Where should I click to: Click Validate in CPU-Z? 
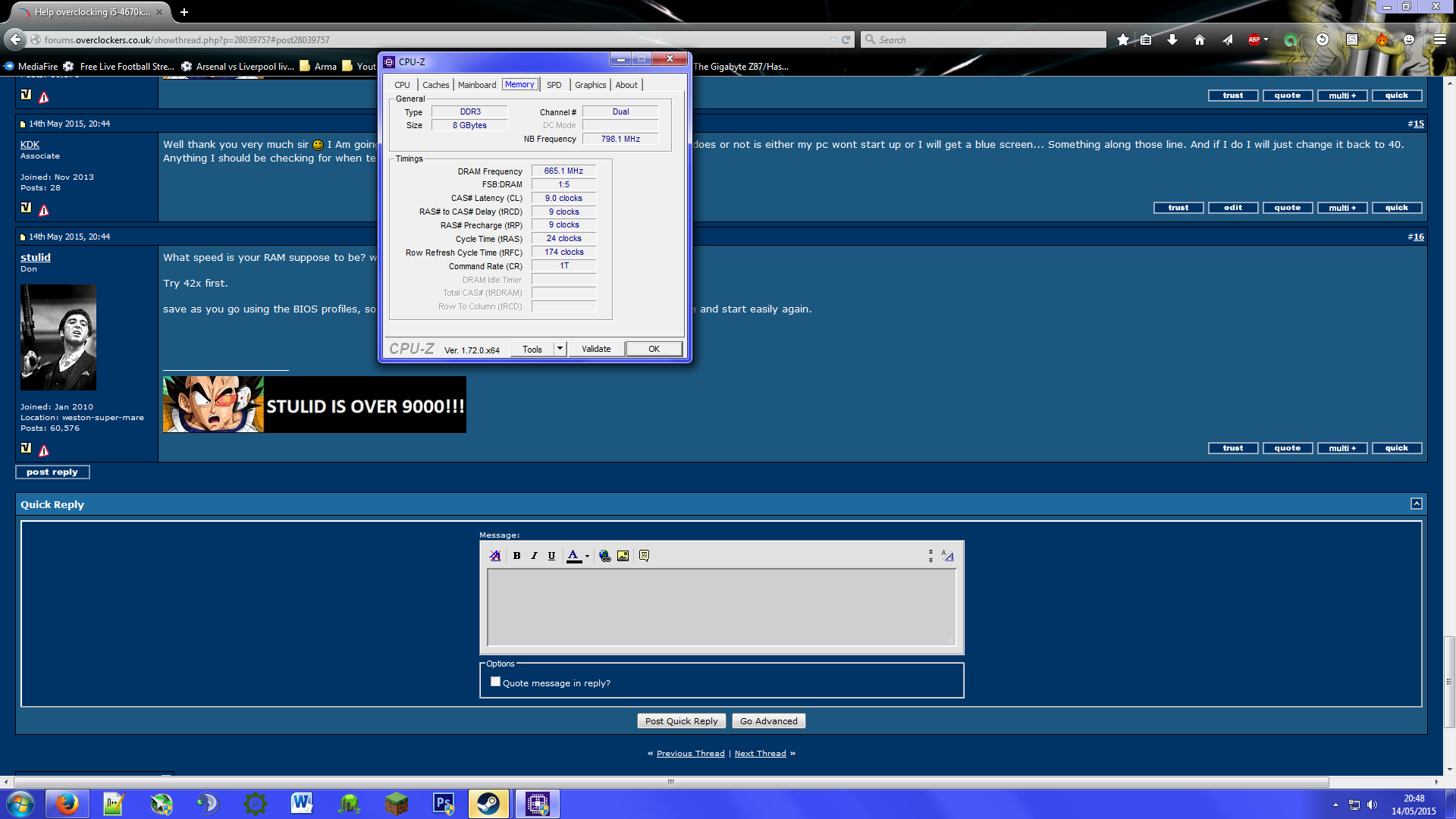(x=596, y=350)
